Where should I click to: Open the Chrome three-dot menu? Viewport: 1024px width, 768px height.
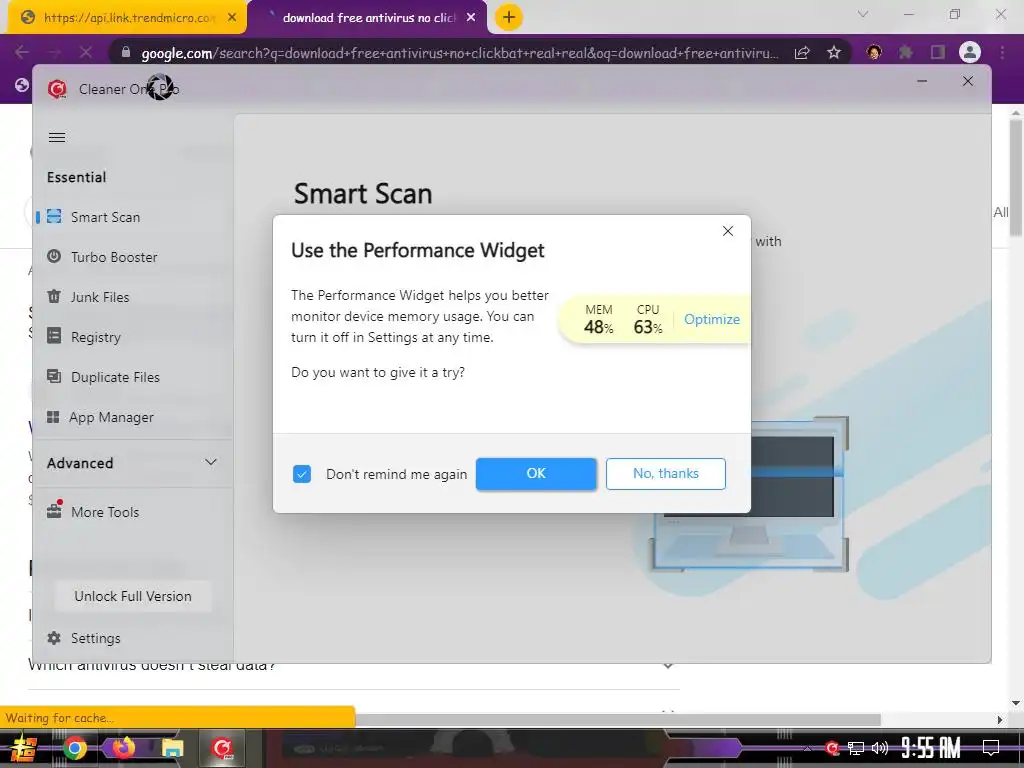[1002, 52]
